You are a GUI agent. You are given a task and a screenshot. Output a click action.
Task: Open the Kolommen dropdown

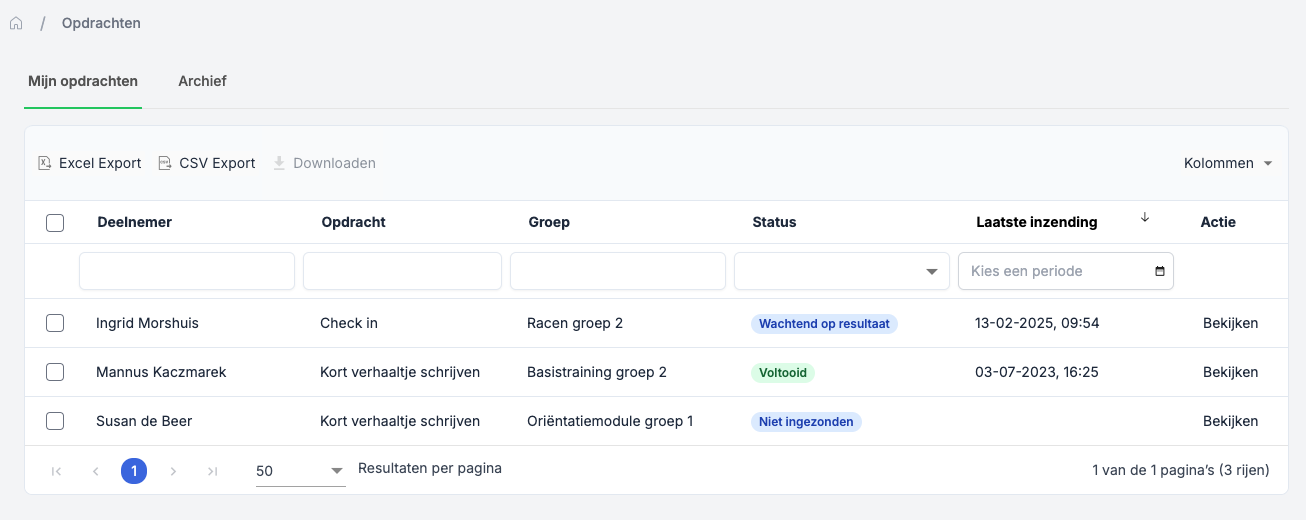pos(1227,163)
